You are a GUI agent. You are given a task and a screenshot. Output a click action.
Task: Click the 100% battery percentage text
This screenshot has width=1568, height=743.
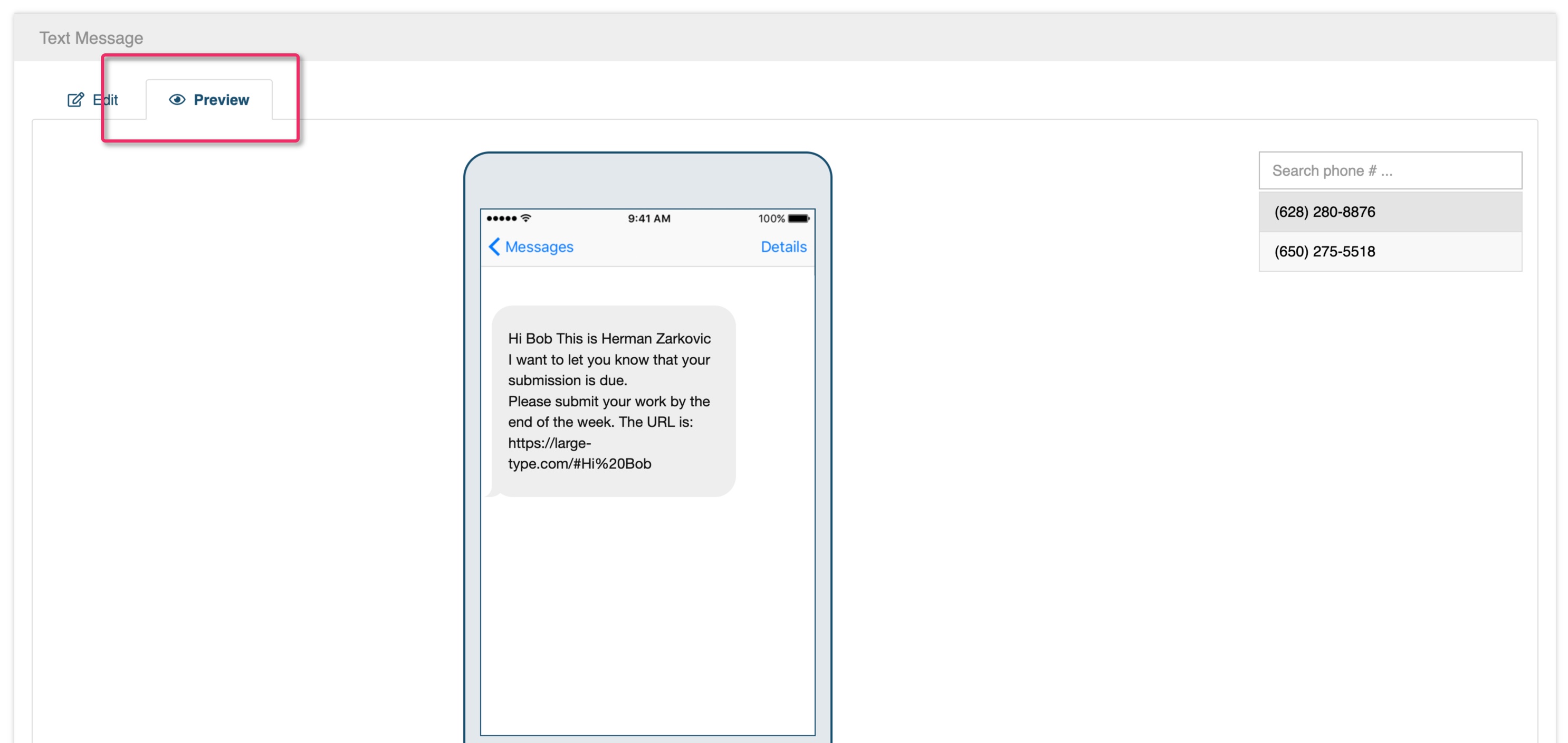point(771,218)
